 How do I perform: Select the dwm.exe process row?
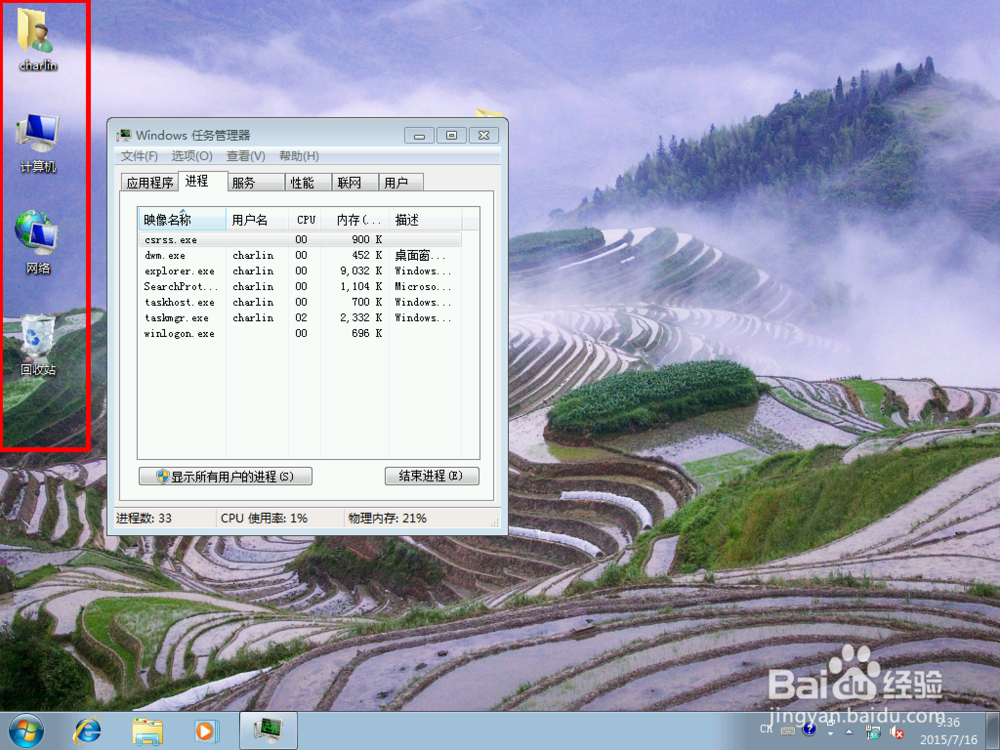click(x=300, y=256)
